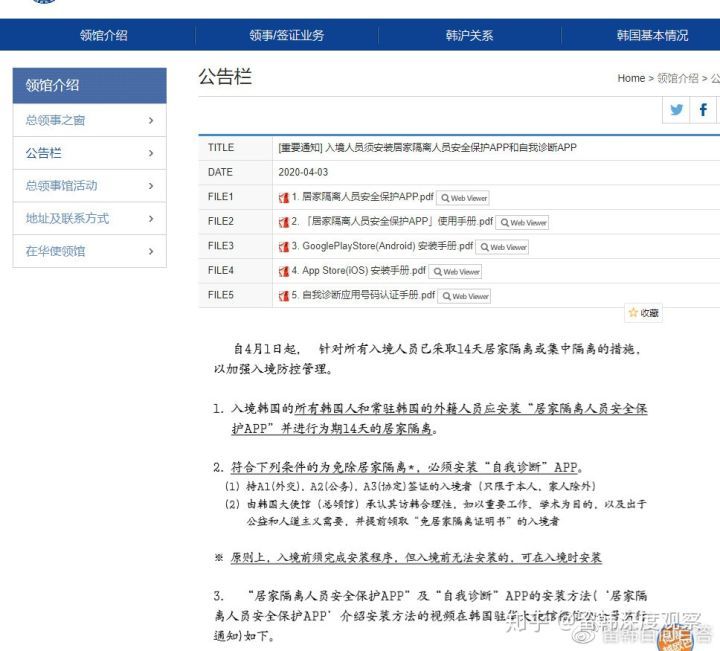This screenshot has height=651, width=720.
Task: Click PDF icon for FILE5 attachment
Action: coord(284,296)
